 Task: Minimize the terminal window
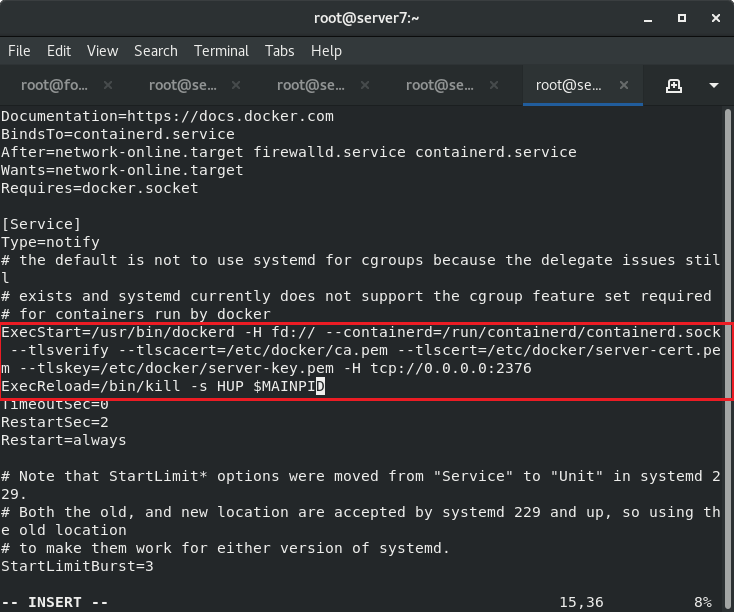point(648,19)
